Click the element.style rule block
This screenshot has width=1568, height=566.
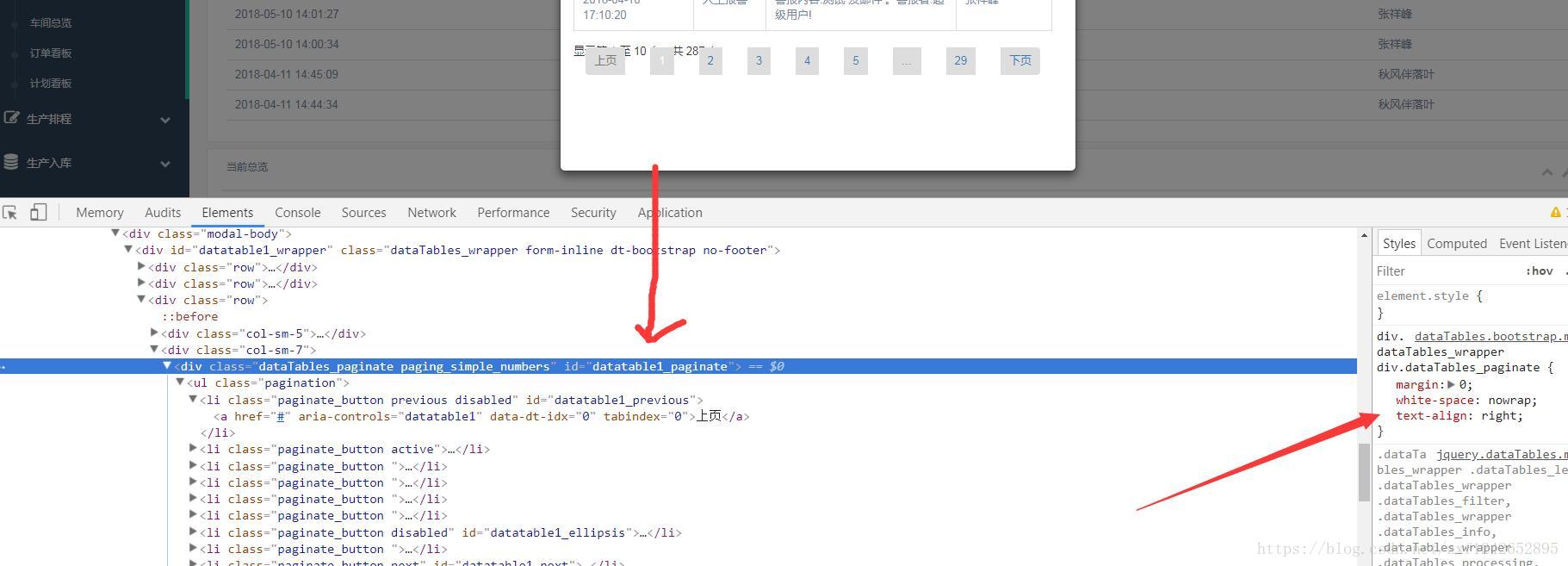click(x=1471, y=304)
